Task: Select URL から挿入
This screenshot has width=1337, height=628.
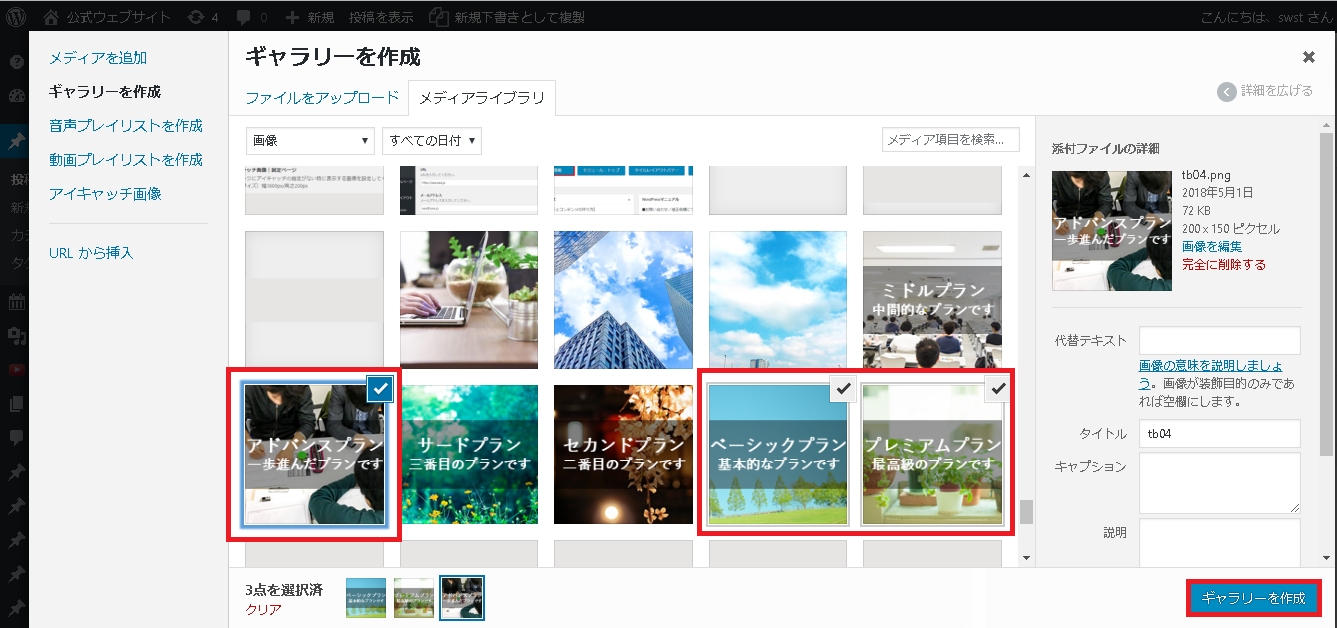Action: (91, 253)
